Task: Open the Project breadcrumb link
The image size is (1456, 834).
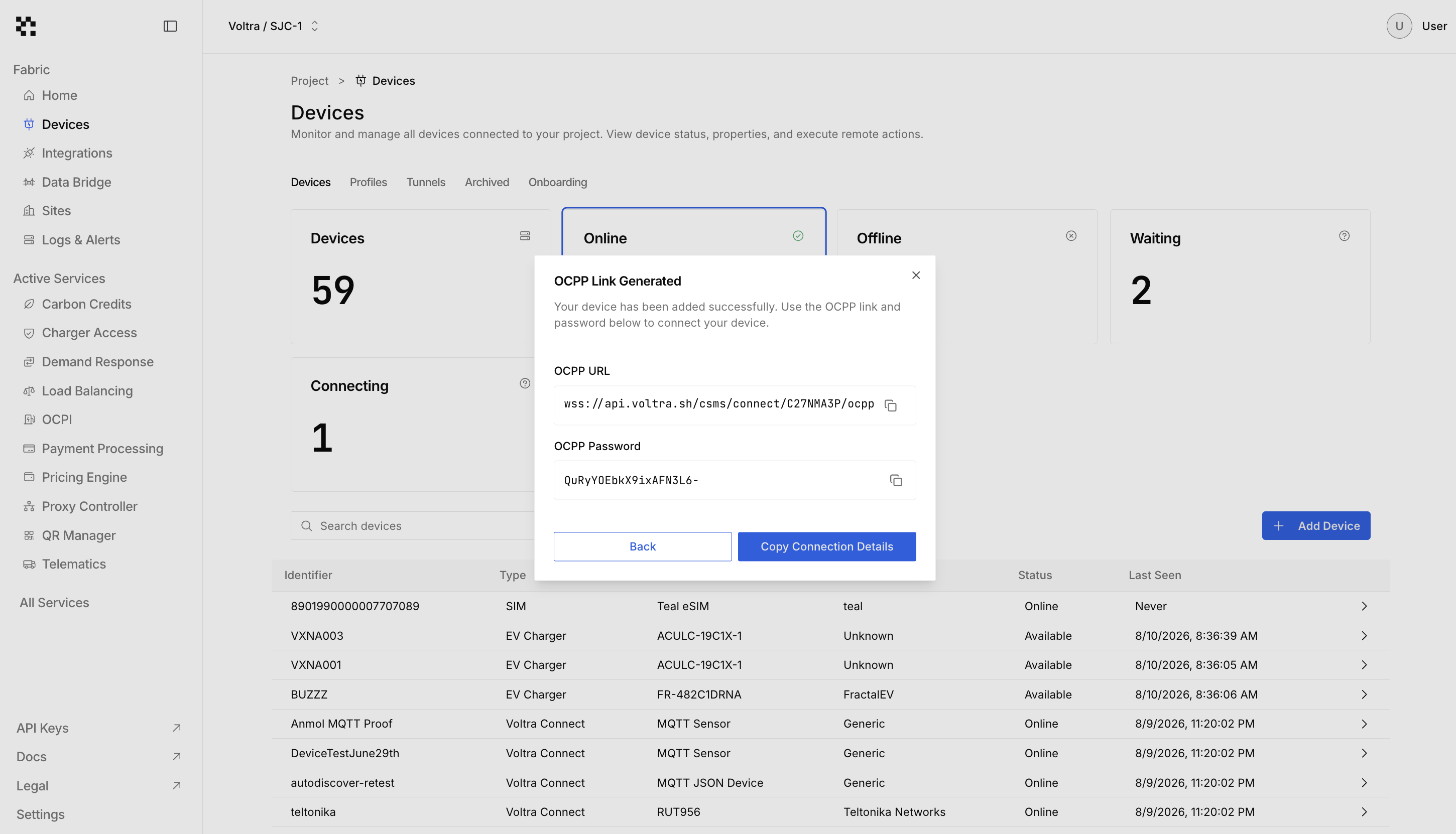Action: (x=309, y=81)
